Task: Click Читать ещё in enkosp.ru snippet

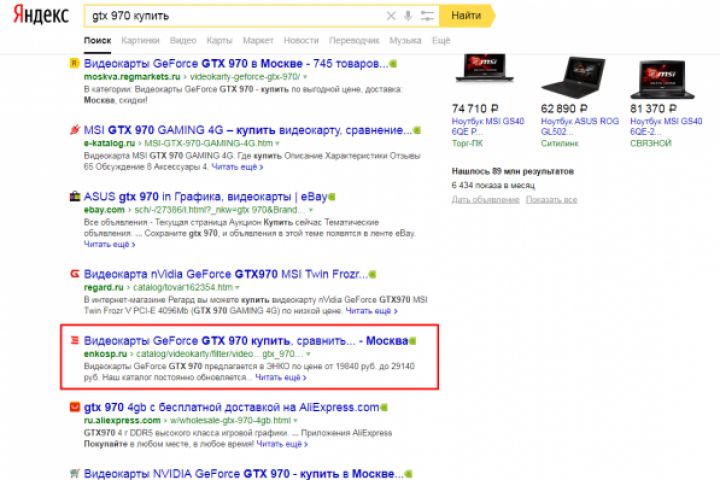Action: [x=281, y=378]
